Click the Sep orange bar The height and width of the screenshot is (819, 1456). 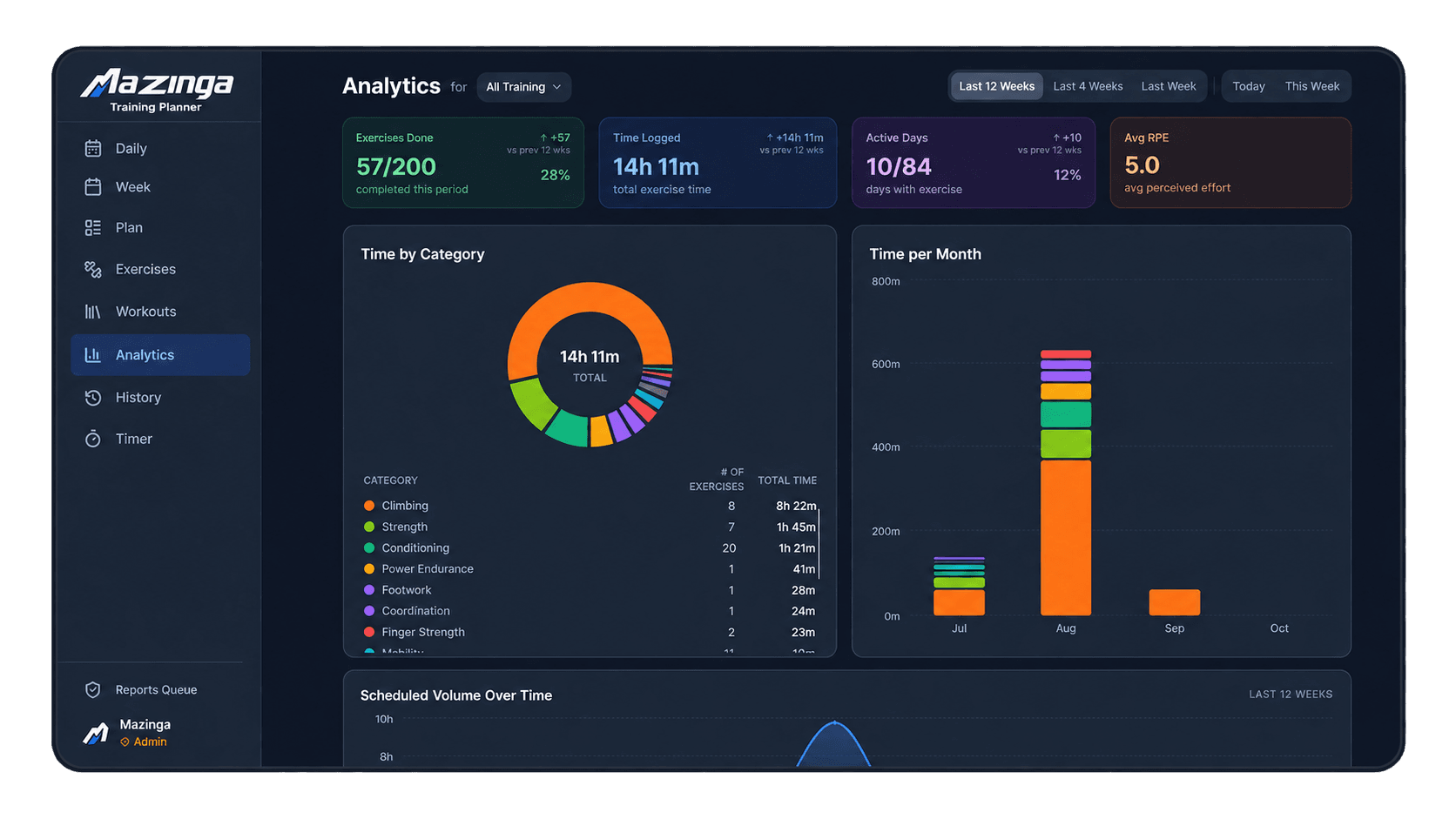1175,602
